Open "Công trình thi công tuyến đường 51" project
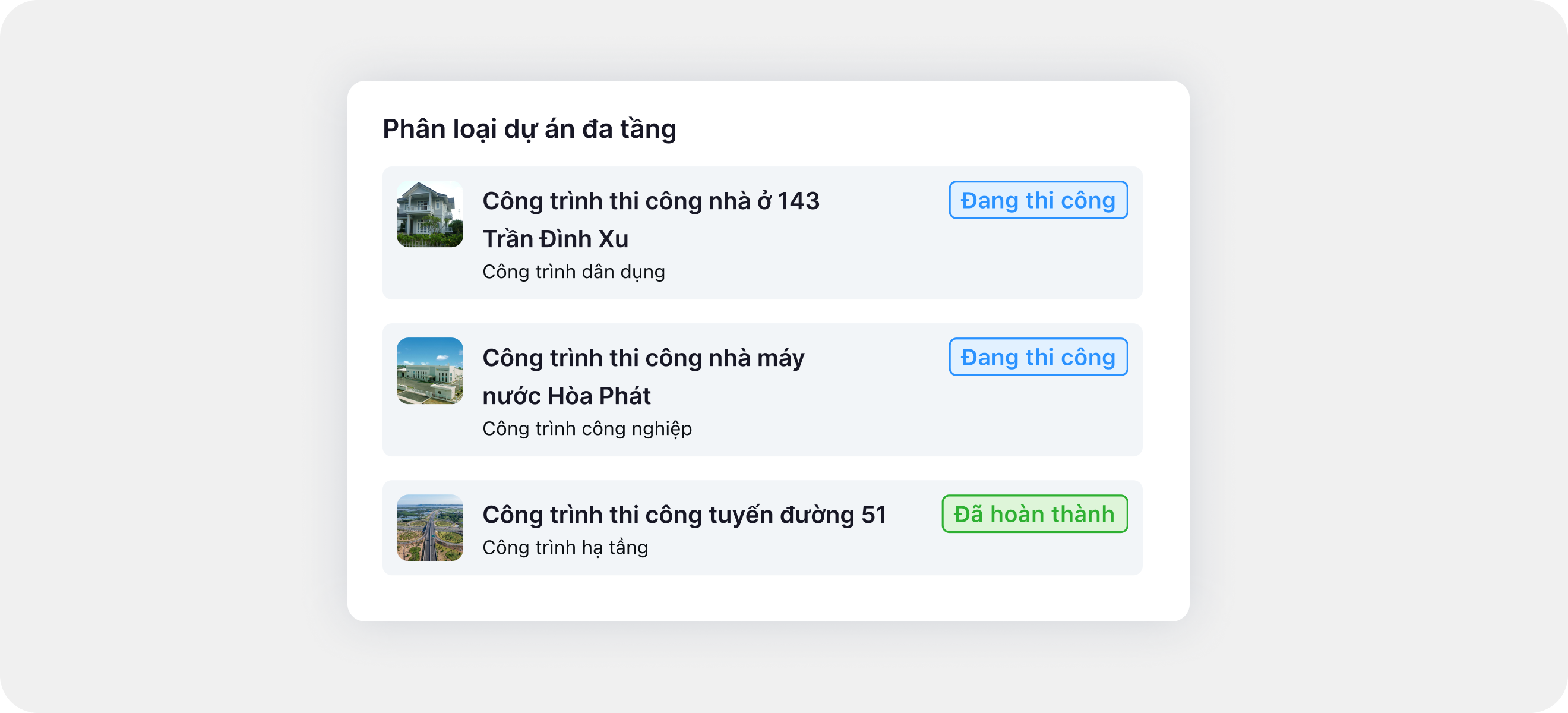Screen dimensions: 1568x713 [x=684, y=515]
